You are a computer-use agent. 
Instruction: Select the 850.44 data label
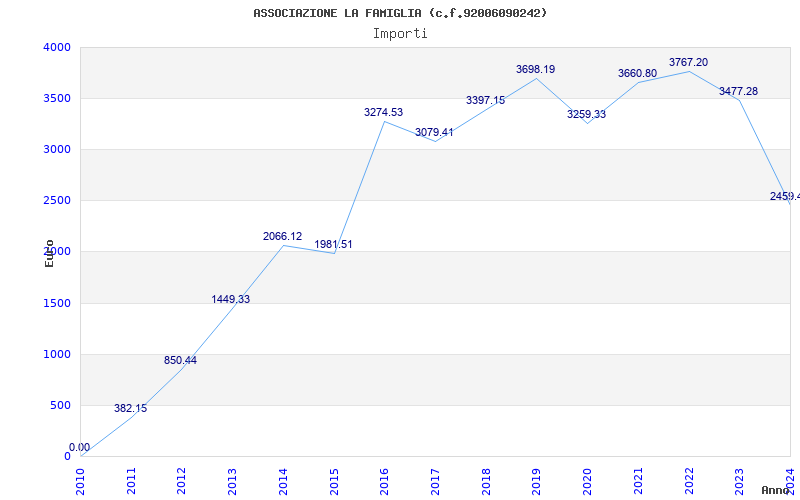pyautogui.click(x=180, y=360)
